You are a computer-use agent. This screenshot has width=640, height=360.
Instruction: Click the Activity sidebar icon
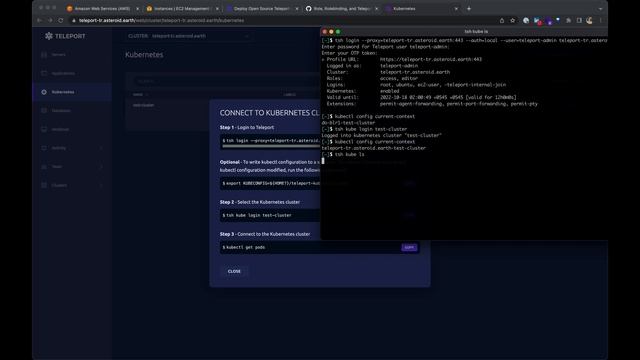coord(44,148)
